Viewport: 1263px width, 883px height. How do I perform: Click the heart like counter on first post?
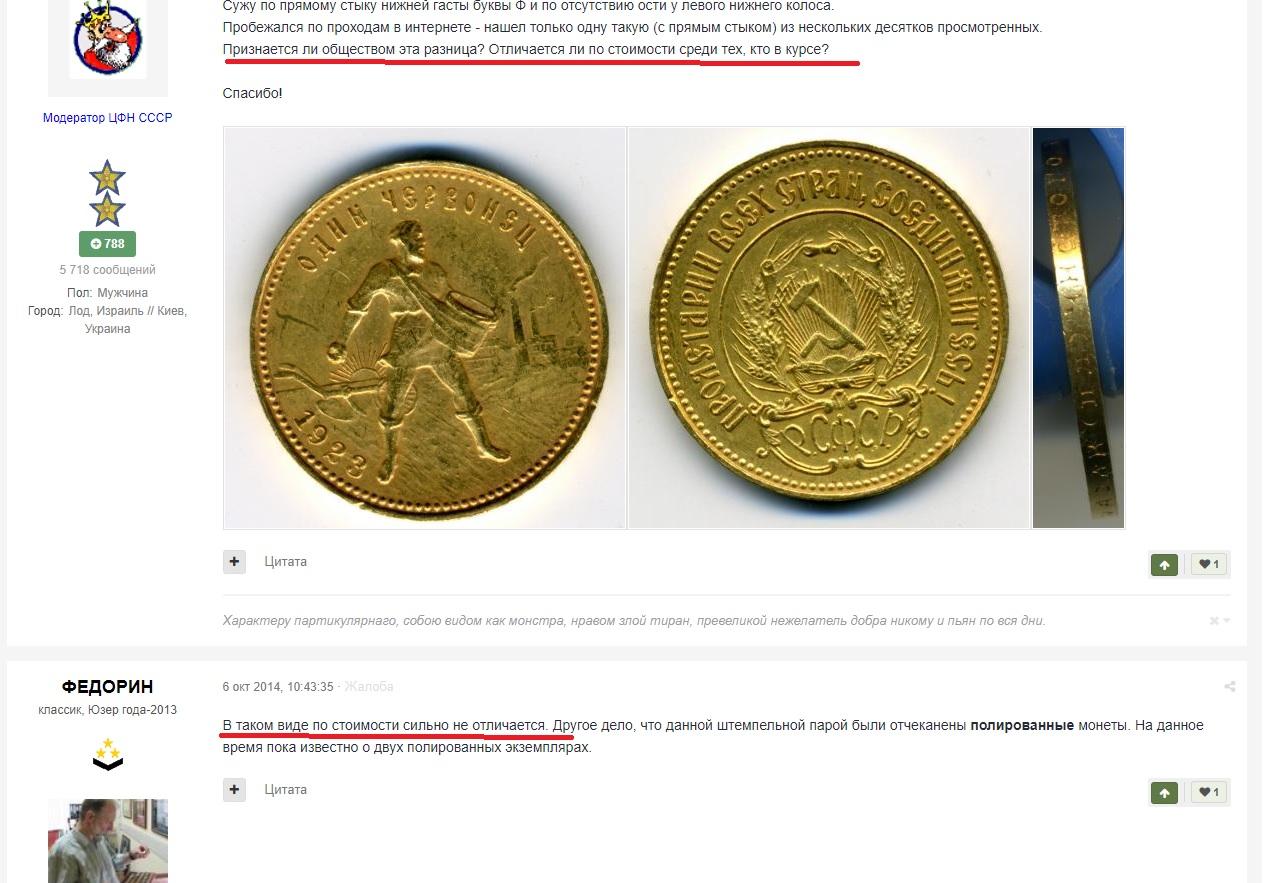(1210, 565)
